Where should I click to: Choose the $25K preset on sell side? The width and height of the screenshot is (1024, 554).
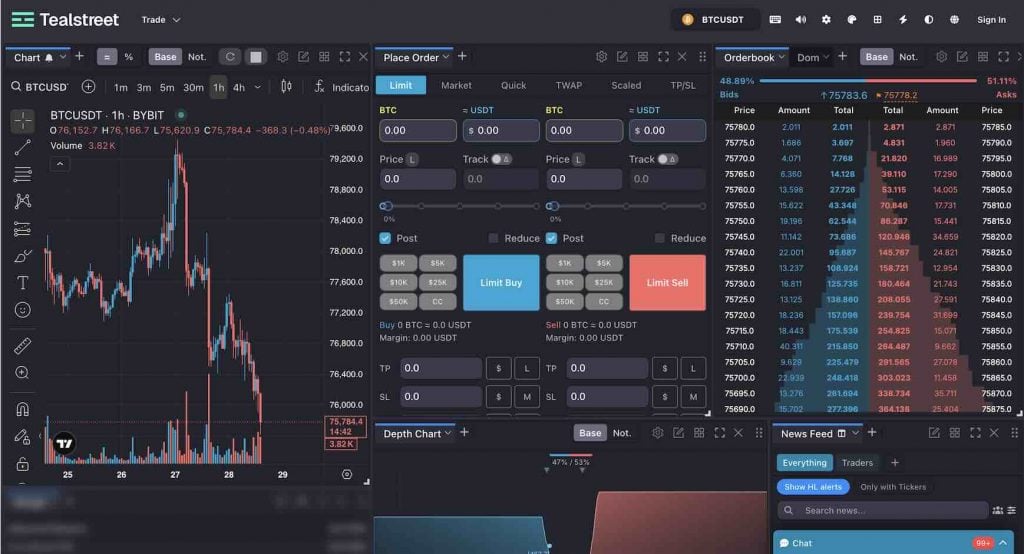coord(603,282)
